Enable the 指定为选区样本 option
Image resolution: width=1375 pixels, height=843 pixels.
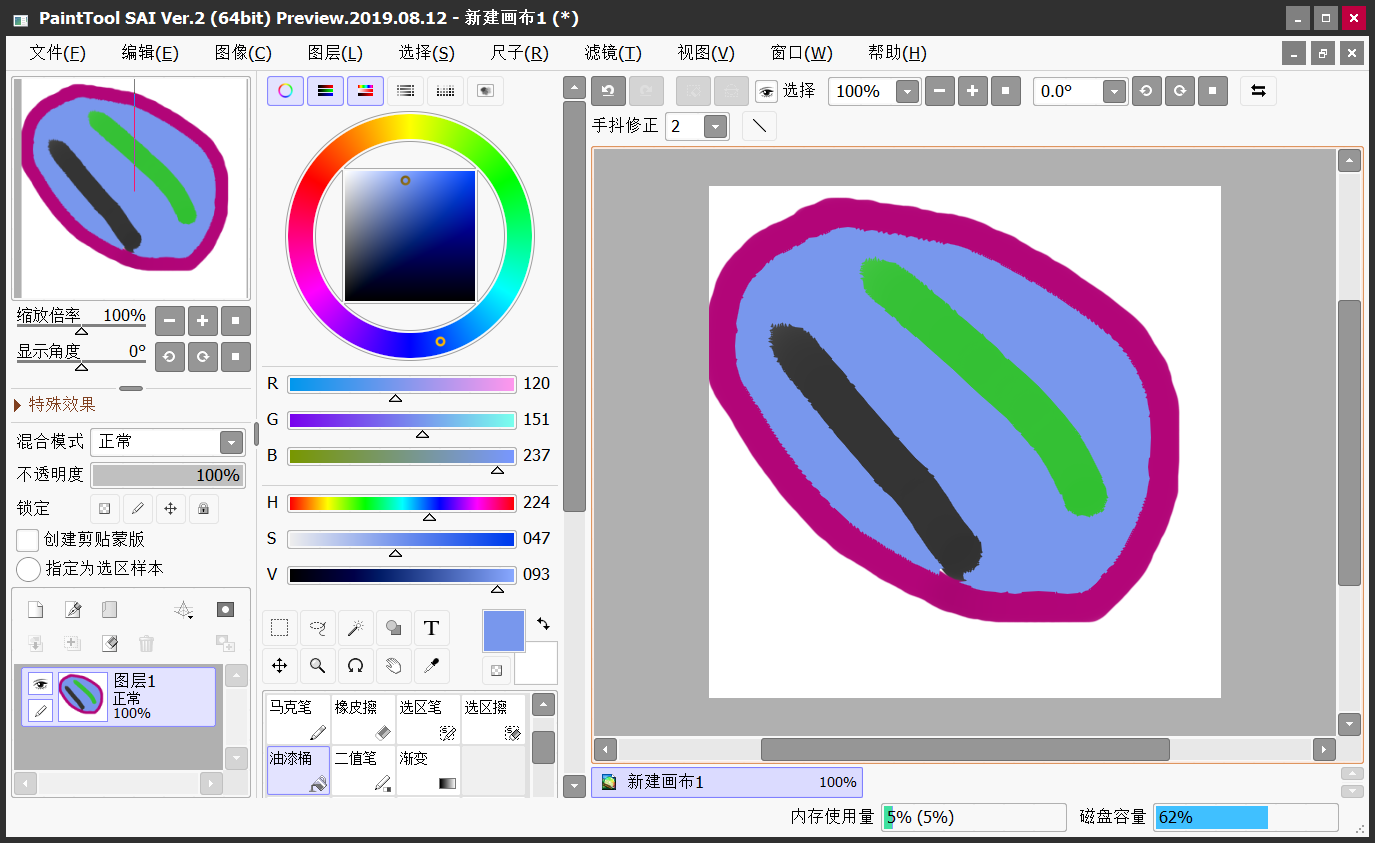coord(28,569)
